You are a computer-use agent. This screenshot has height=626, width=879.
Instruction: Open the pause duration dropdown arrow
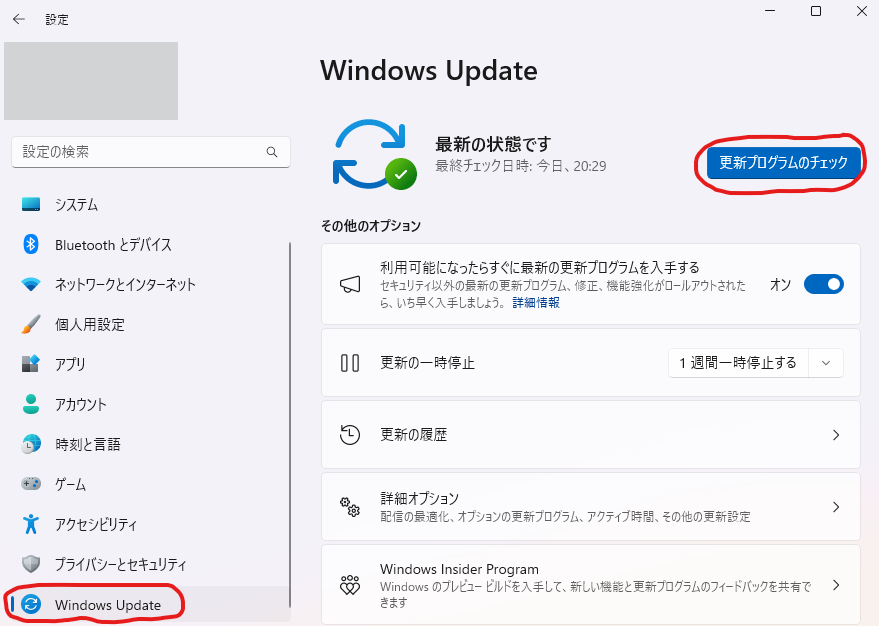(826, 363)
